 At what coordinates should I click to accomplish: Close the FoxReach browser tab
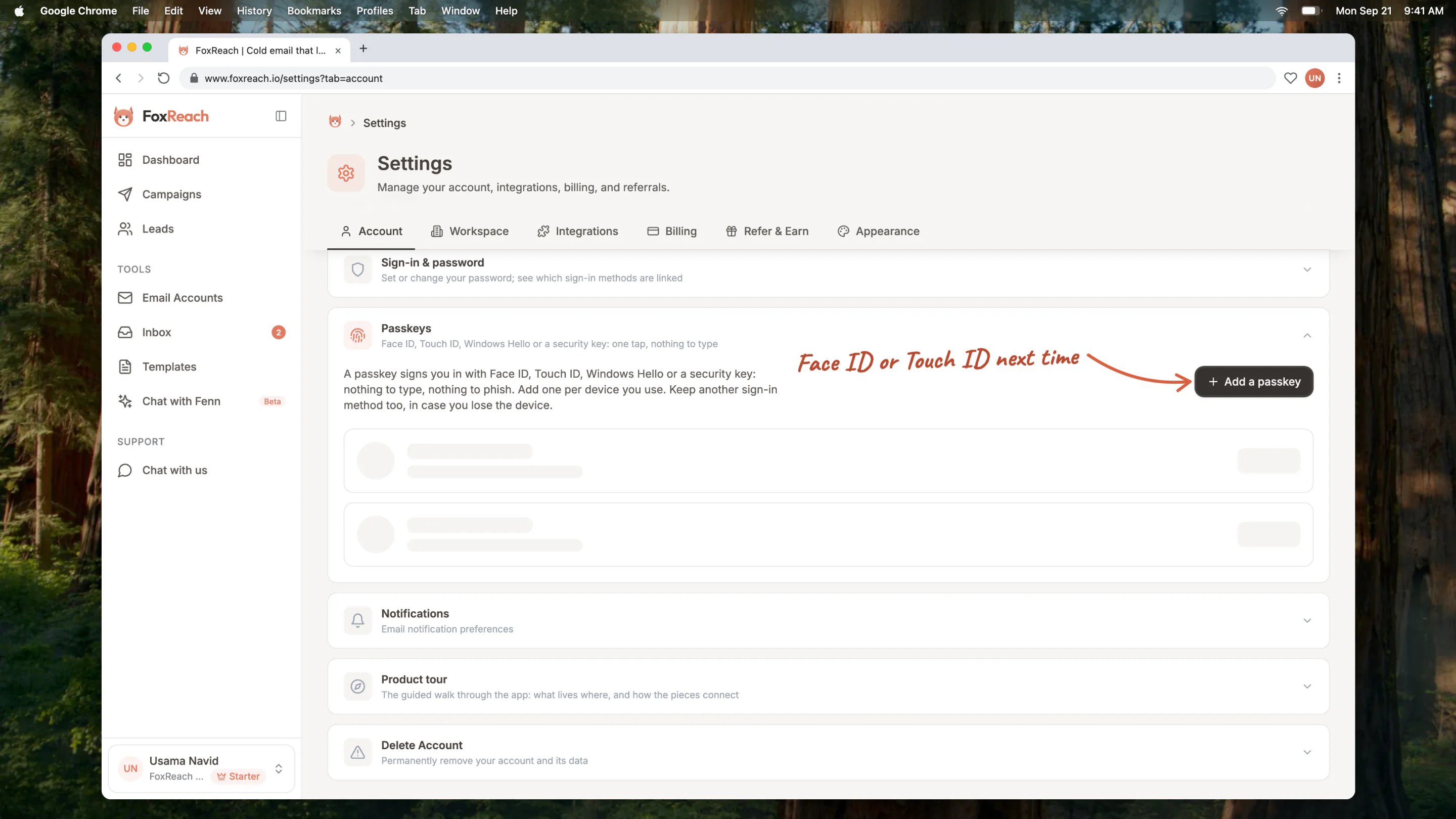tap(338, 51)
